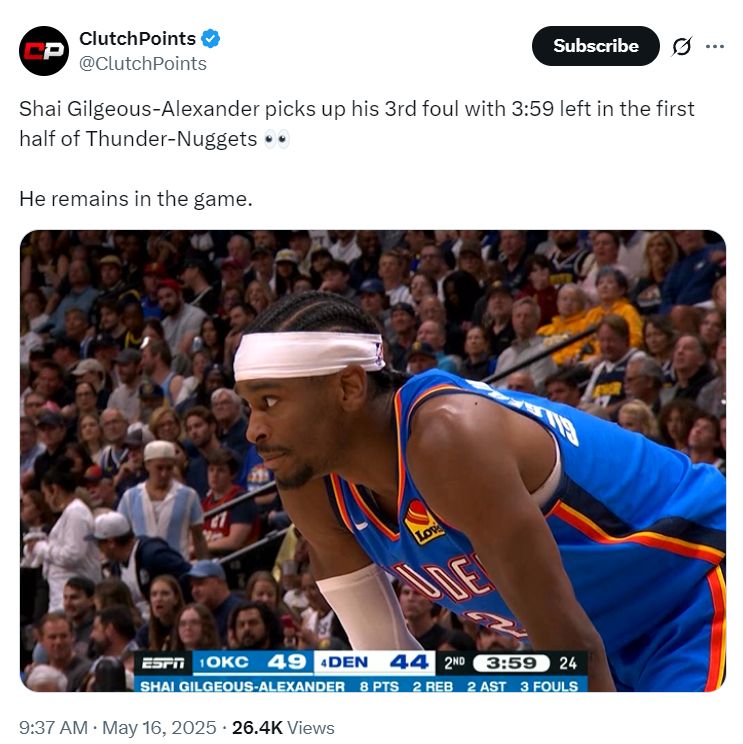Viewport: 743px width, 744px height.
Task: Click the "He remains in the game." line
Action: click(x=136, y=199)
